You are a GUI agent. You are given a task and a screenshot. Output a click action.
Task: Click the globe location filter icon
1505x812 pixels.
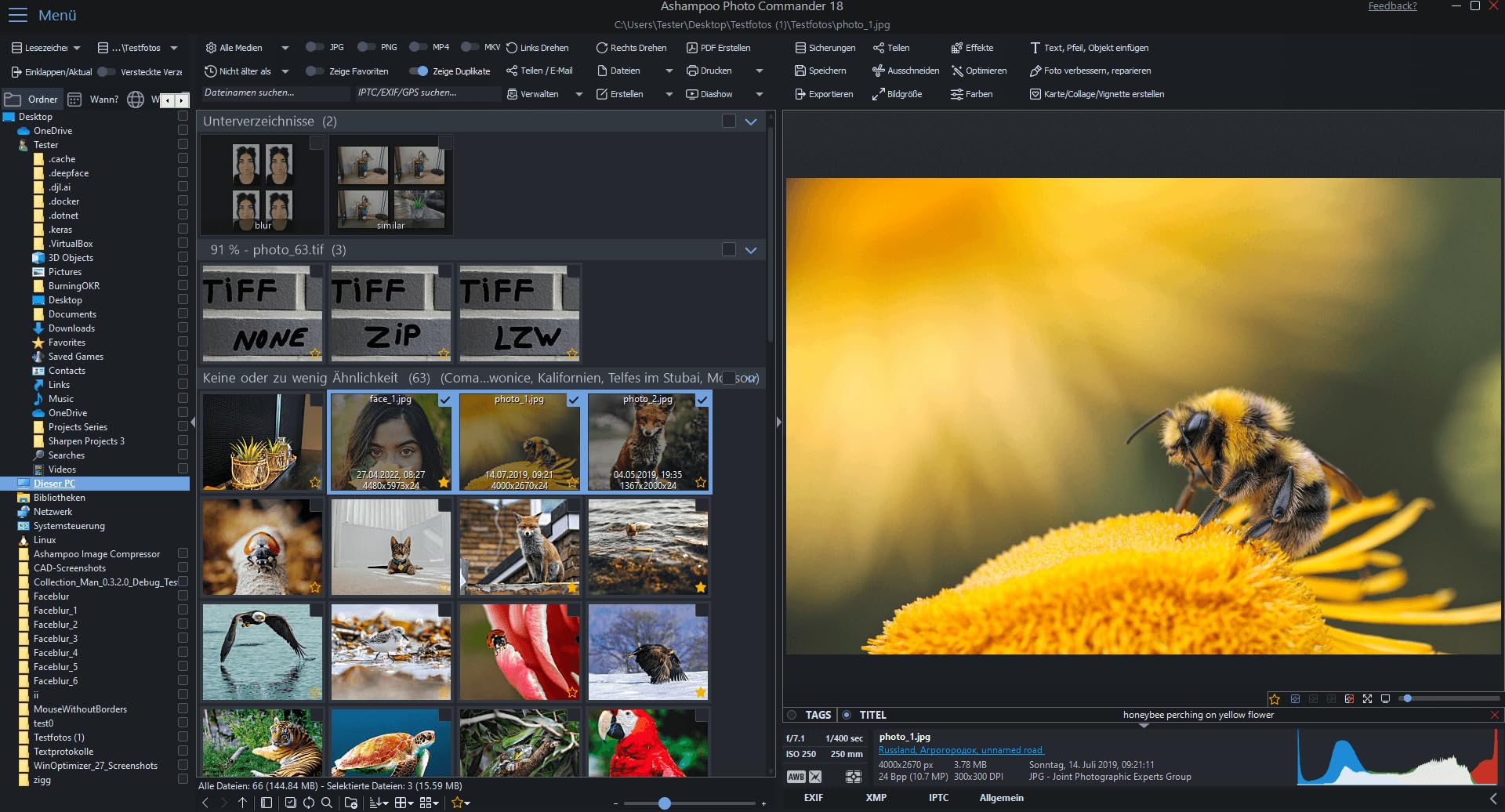(136, 100)
